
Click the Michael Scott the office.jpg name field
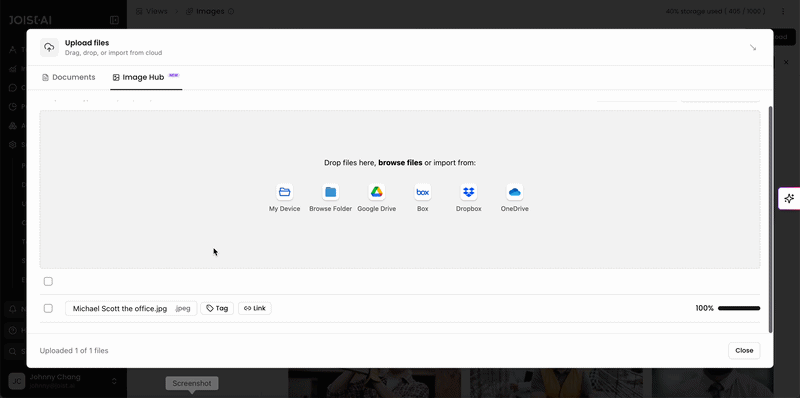131,308
